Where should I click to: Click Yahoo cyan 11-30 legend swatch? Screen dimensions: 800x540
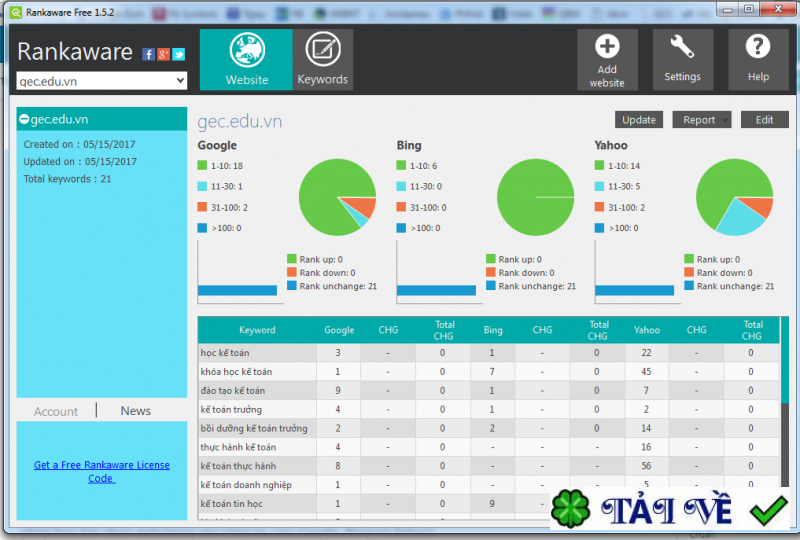[x=599, y=186]
